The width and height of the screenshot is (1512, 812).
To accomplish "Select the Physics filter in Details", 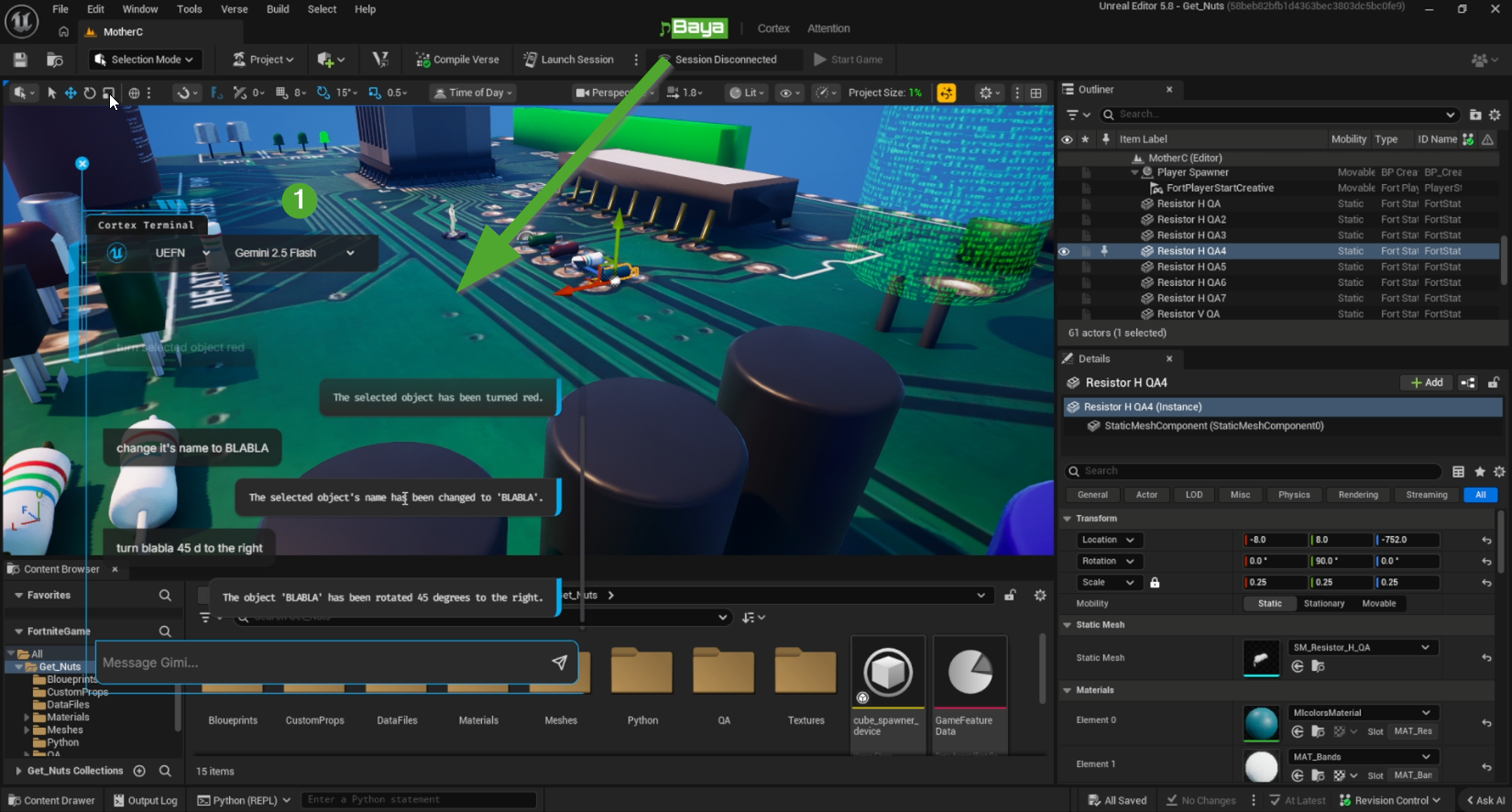I will [x=1294, y=495].
